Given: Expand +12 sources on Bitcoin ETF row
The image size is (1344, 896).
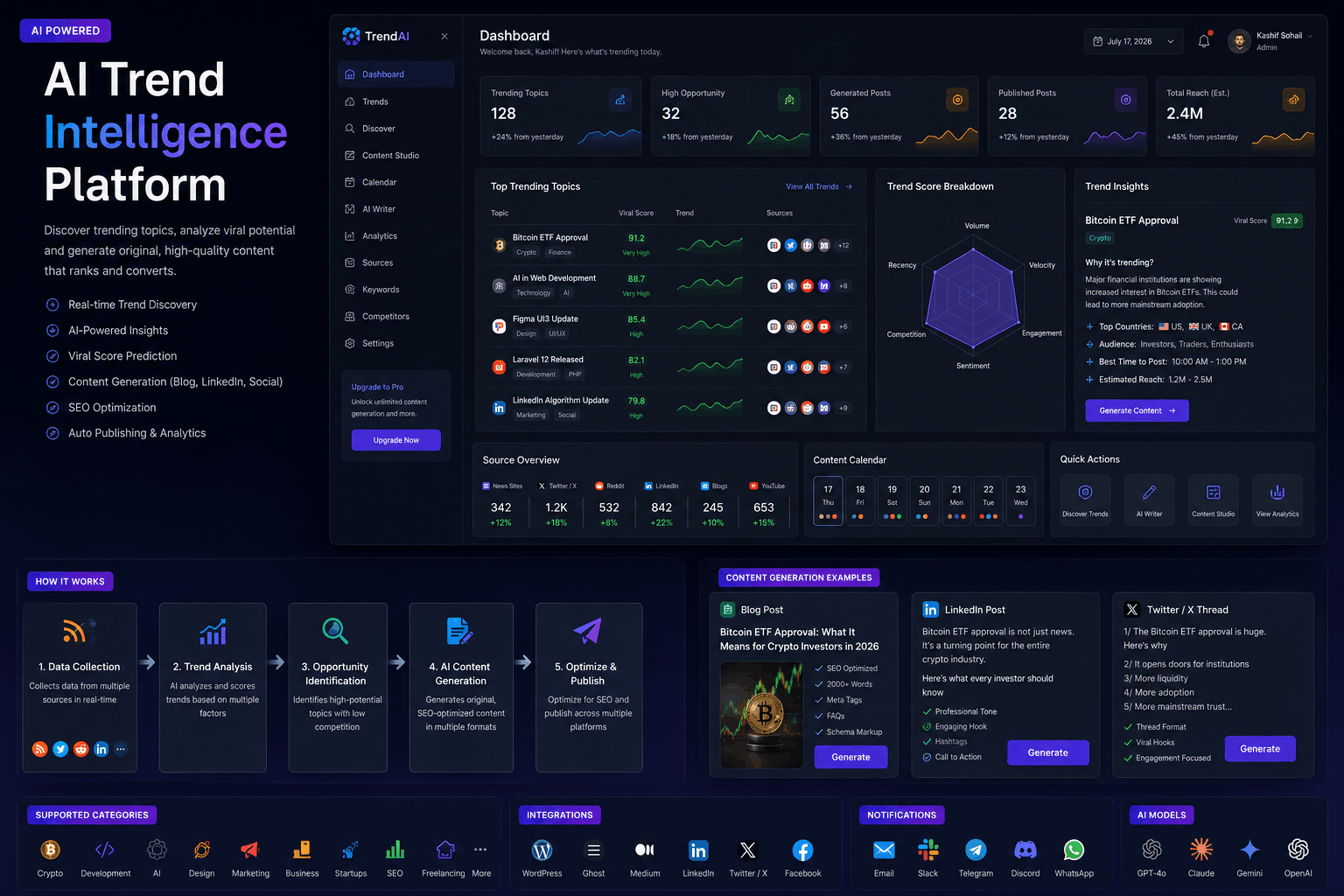Looking at the screenshot, I should coord(843,245).
